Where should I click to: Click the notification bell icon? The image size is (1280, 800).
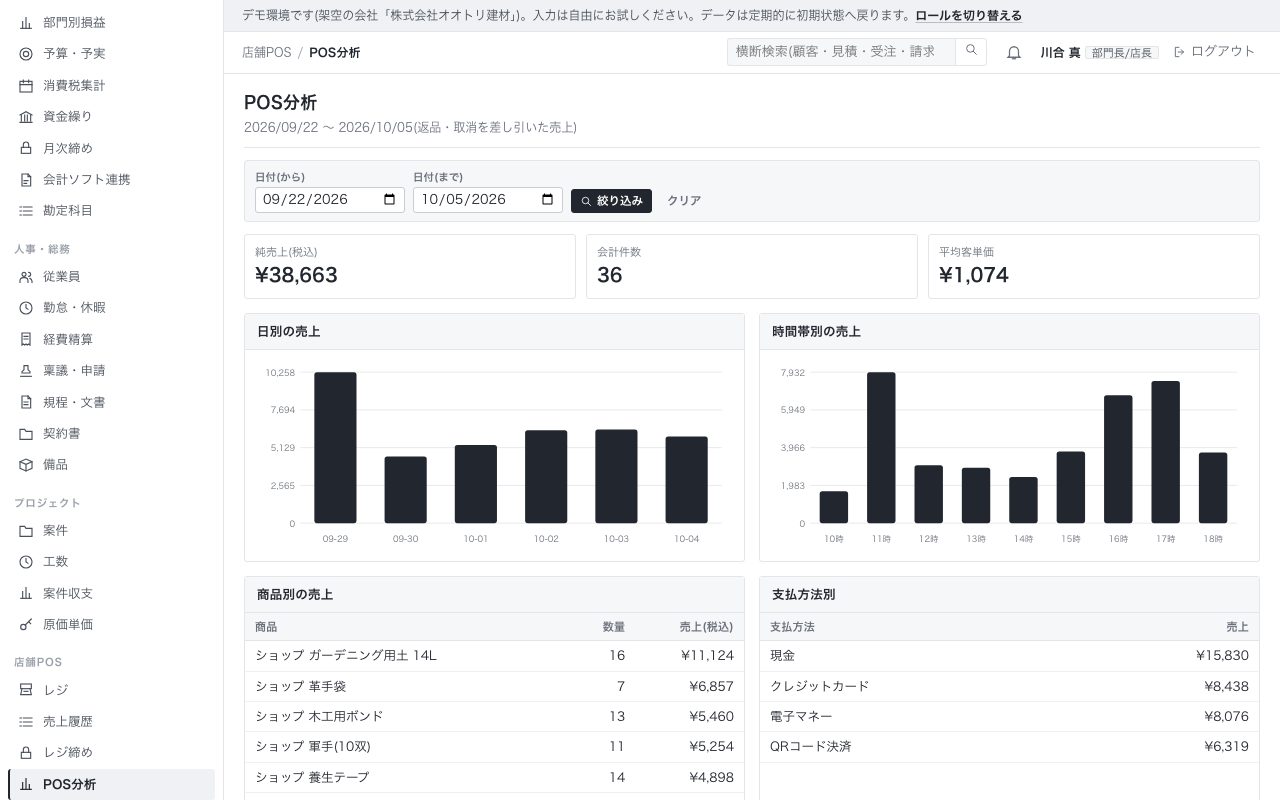[1013, 52]
